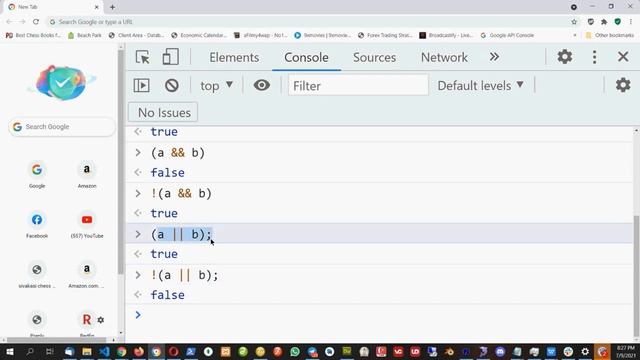Viewport: 640px width, 360px height.
Task: Clear the console with the ban icon
Action: [x=172, y=85]
